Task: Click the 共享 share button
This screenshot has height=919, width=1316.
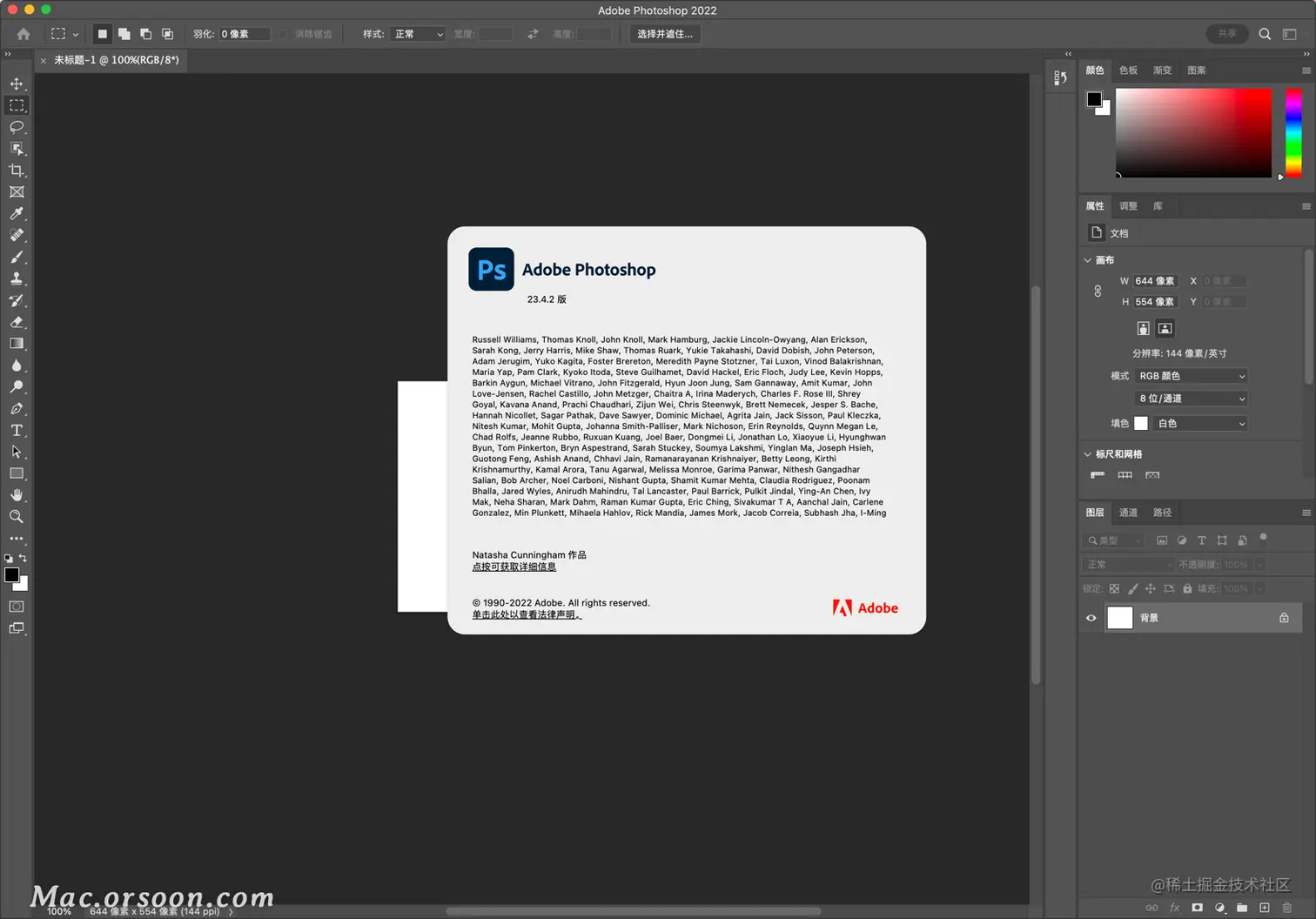Action: (x=1227, y=34)
